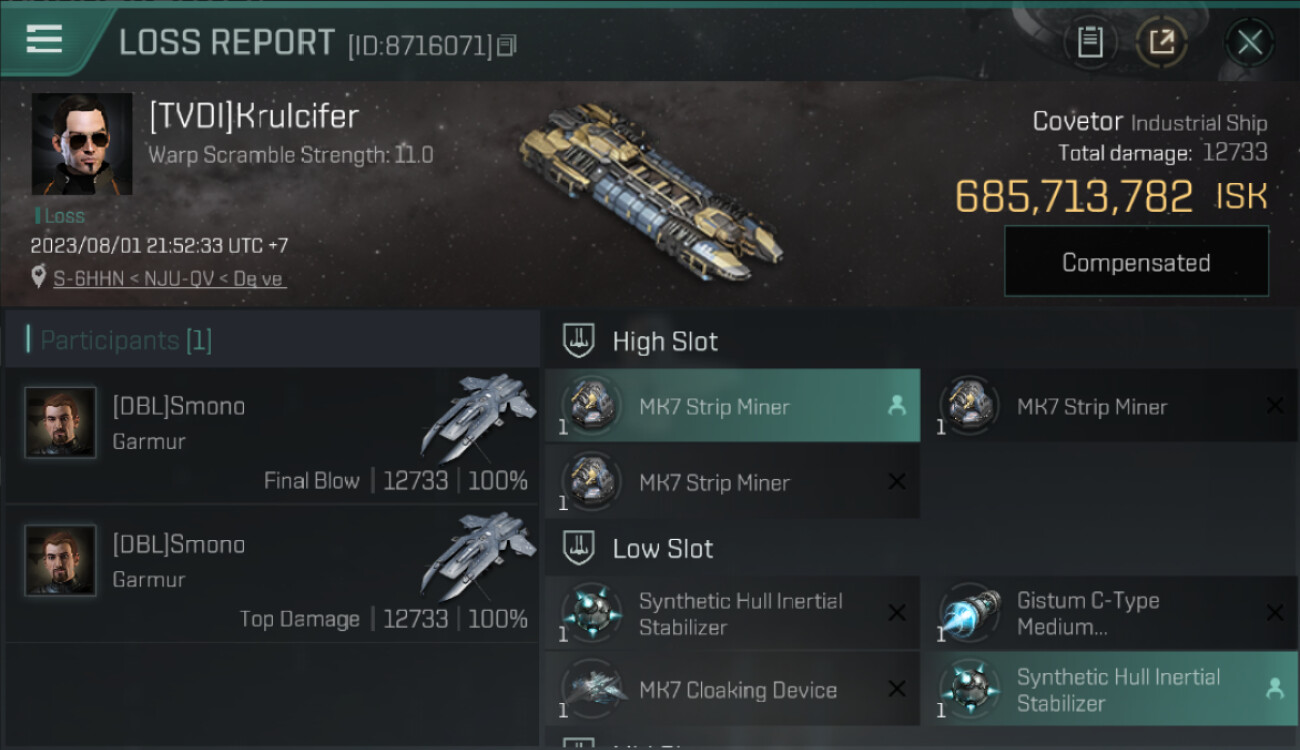Viewport: 1300px width, 750px height.
Task: Click the Compensated button
Action: pyautogui.click(x=1136, y=262)
